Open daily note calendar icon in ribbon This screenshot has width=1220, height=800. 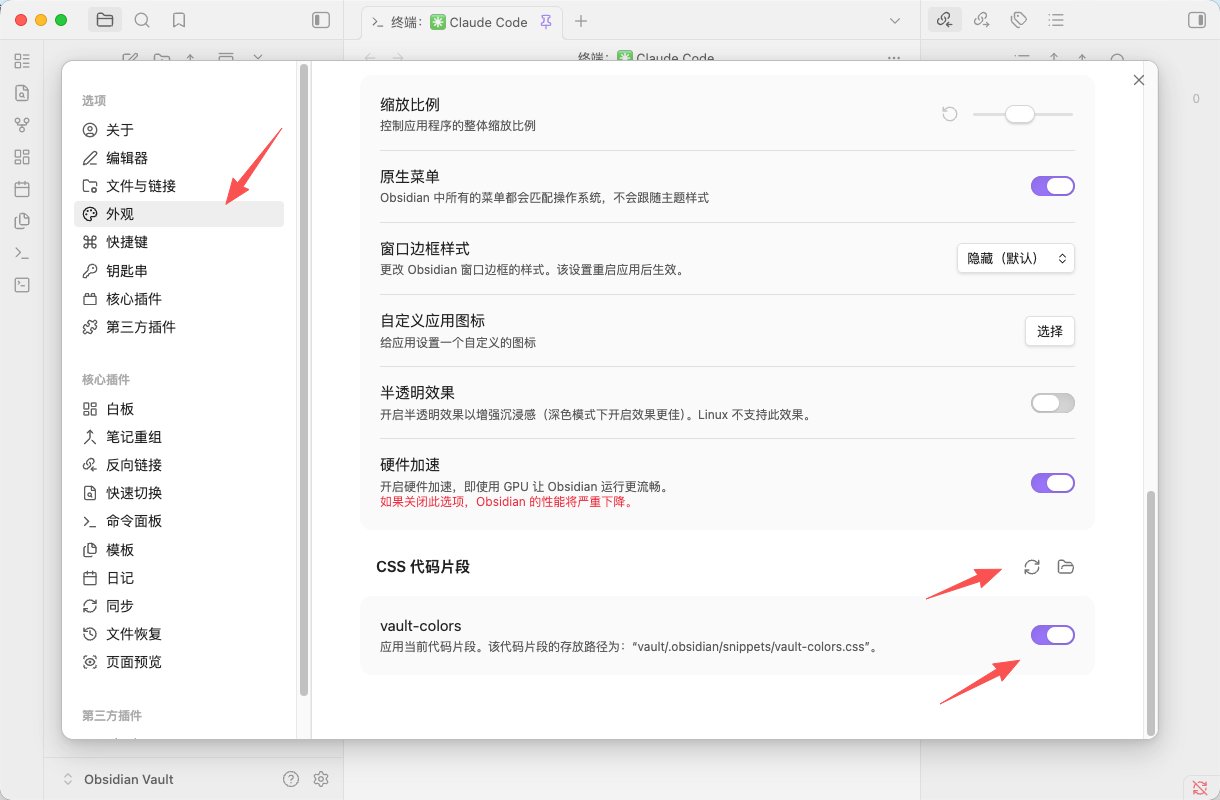22,189
